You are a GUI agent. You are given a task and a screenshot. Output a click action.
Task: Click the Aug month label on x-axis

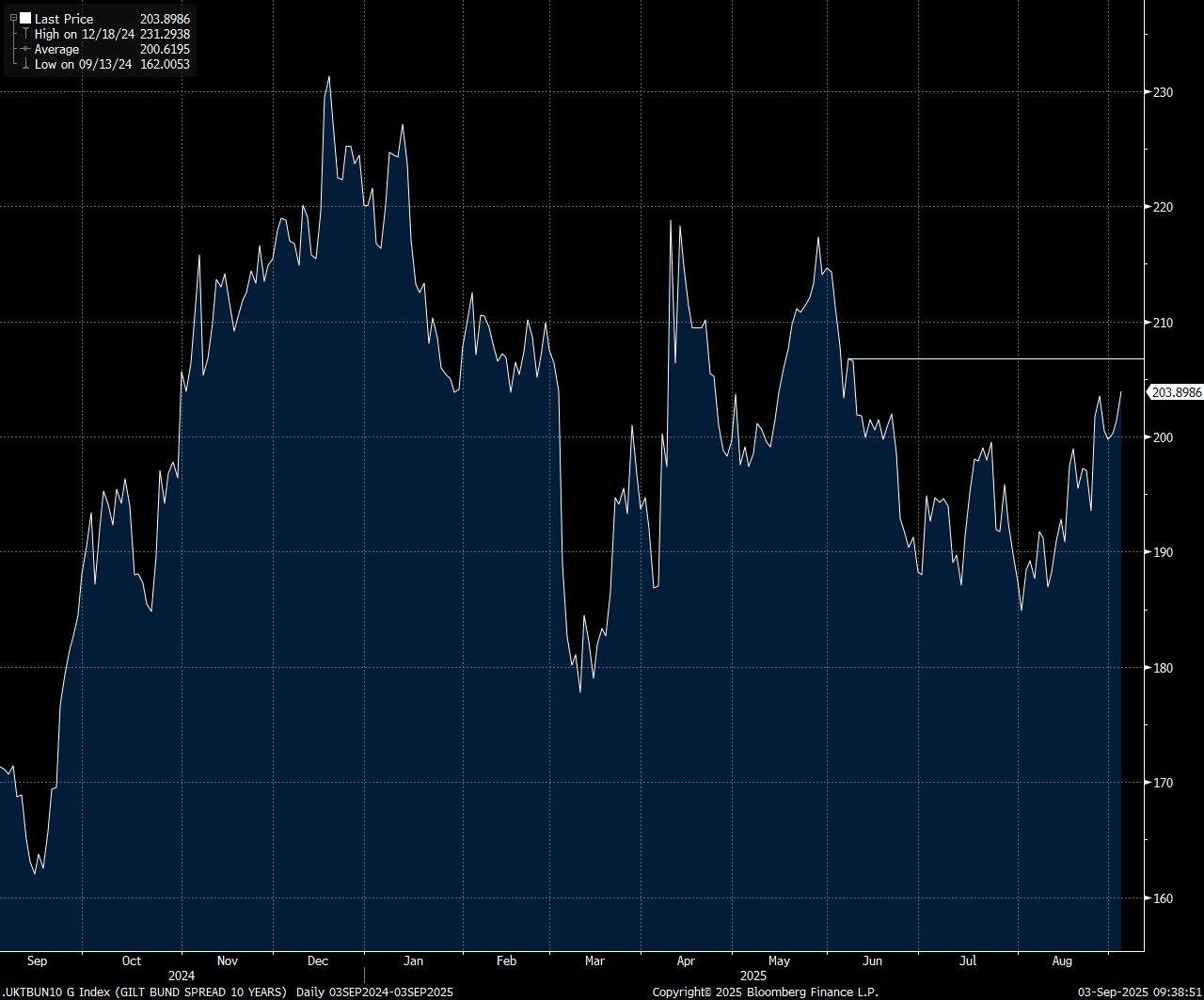click(x=1062, y=961)
